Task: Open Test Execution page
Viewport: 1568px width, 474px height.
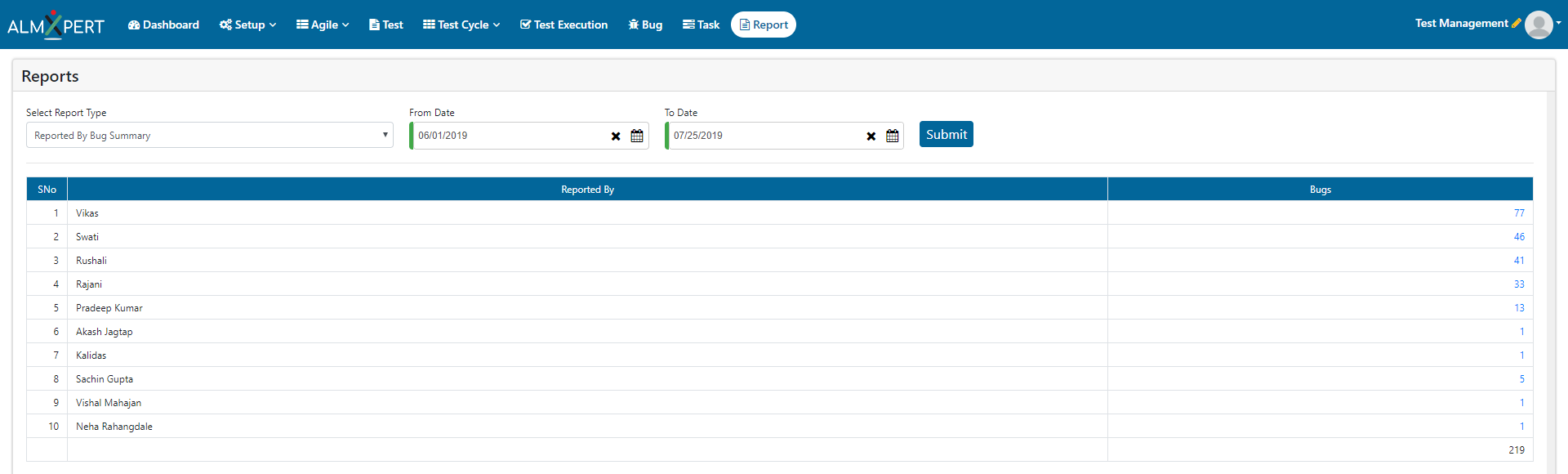Action: tap(564, 25)
